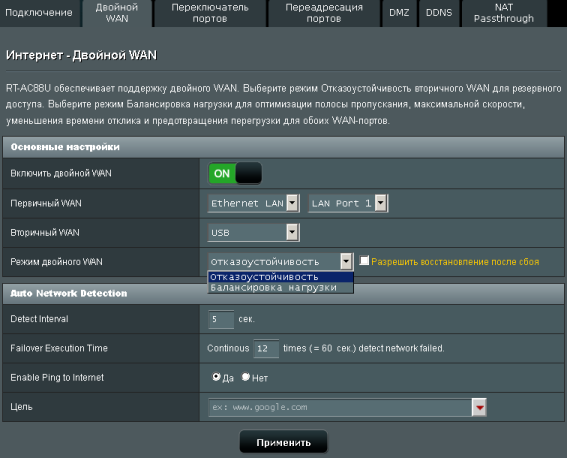Click the Auto Network Detection header
The height and width of the screenshot is (458, 567).
tap(284, 294)
